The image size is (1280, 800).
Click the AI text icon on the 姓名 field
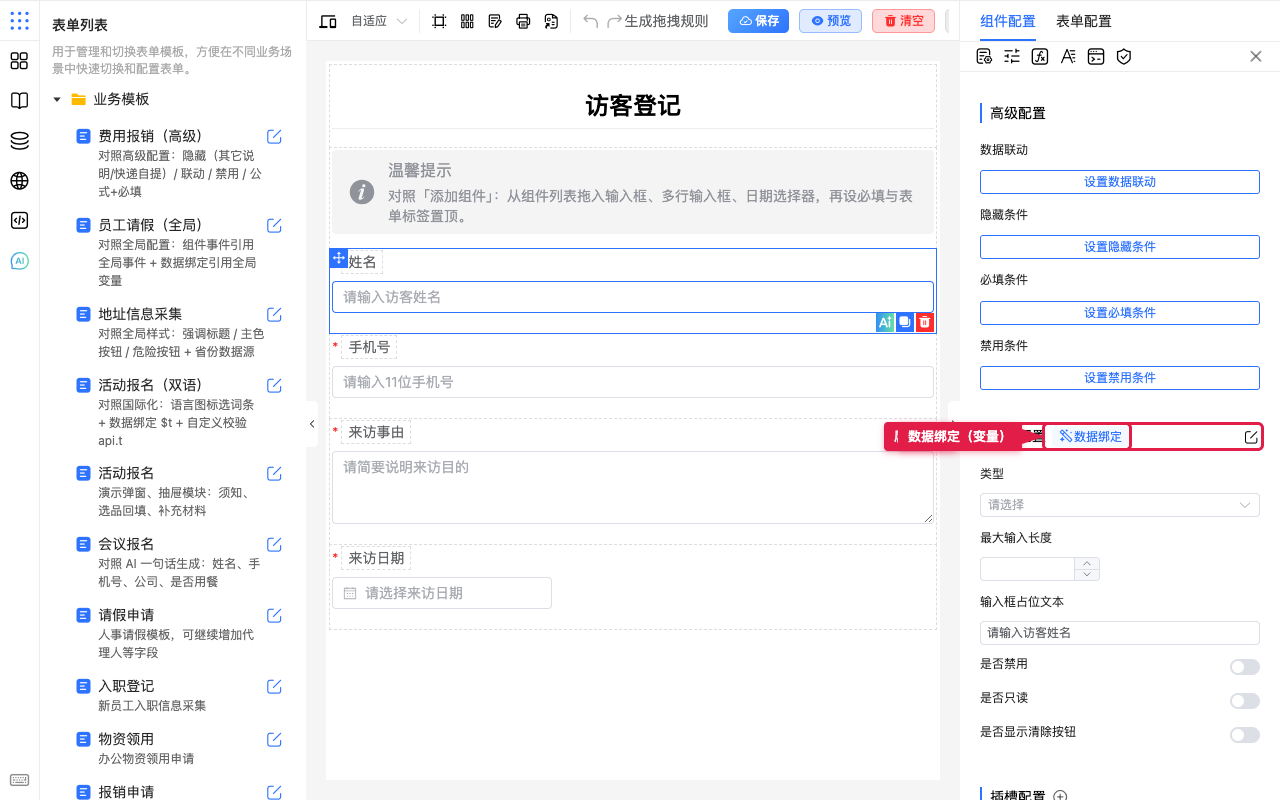click(885, 322)
